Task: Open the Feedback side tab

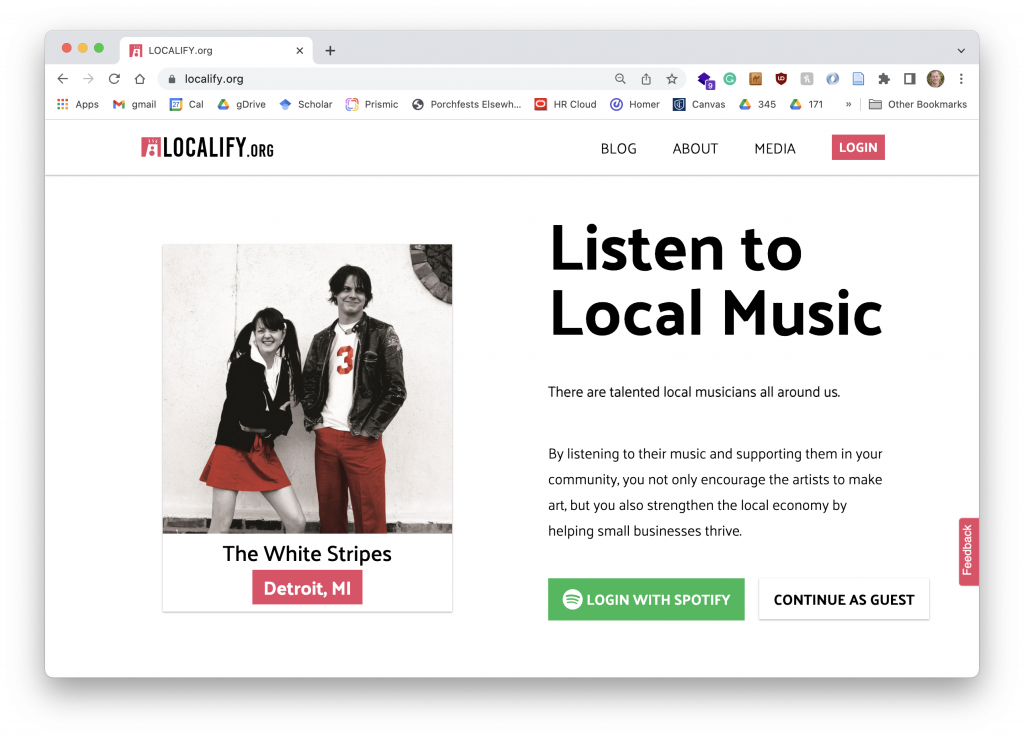Action: tap(968, 552)
